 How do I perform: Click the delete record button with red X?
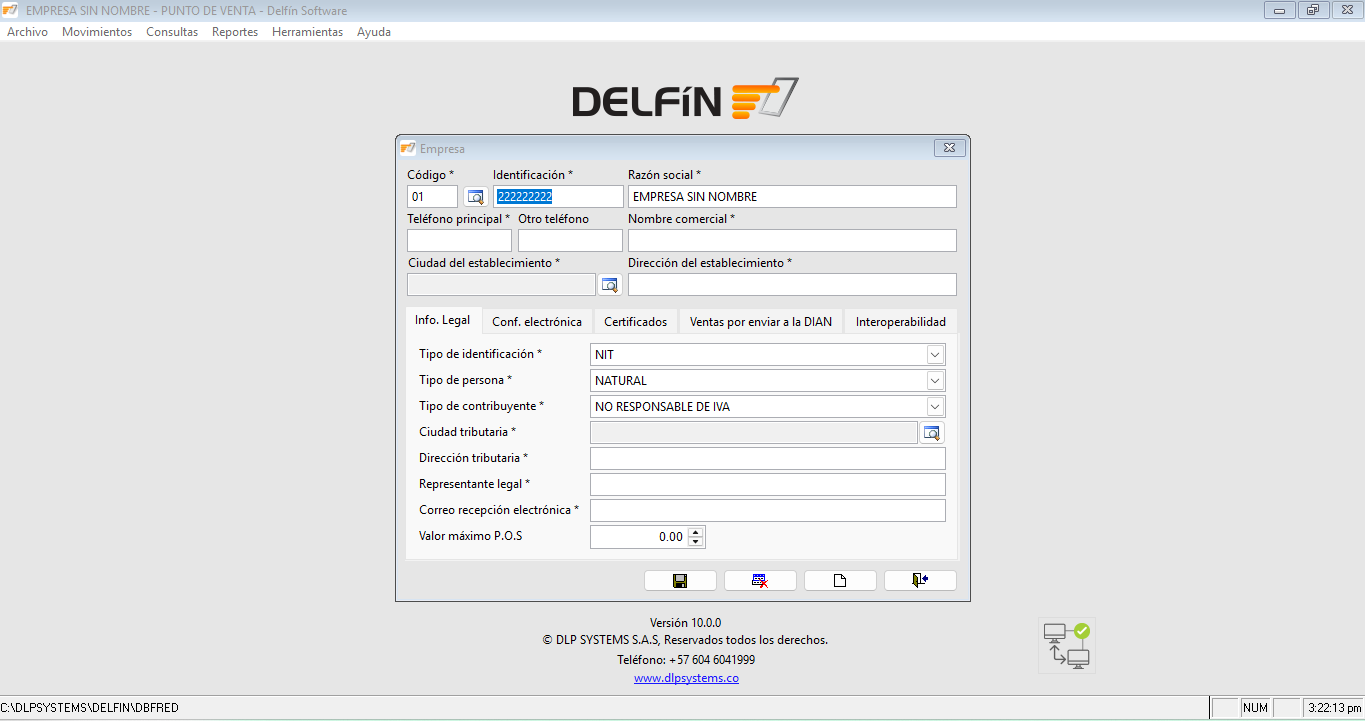[760, 581]
